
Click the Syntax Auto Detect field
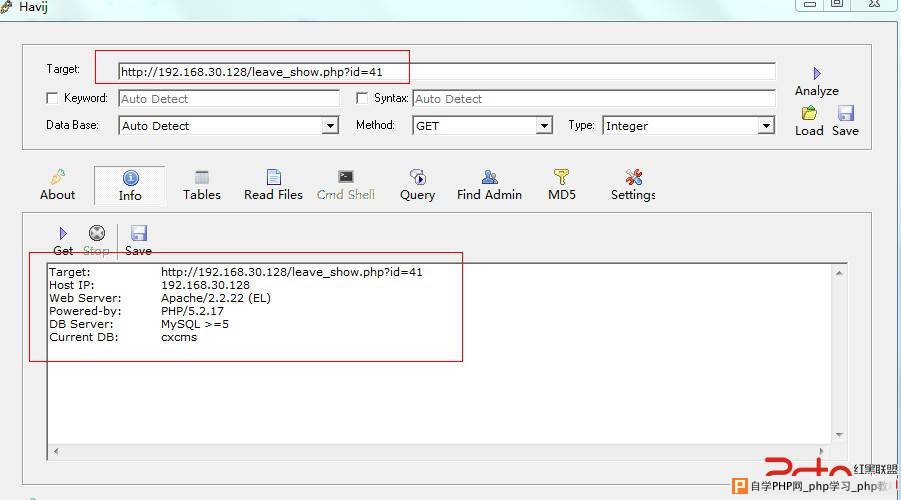(x=594, y=99)
